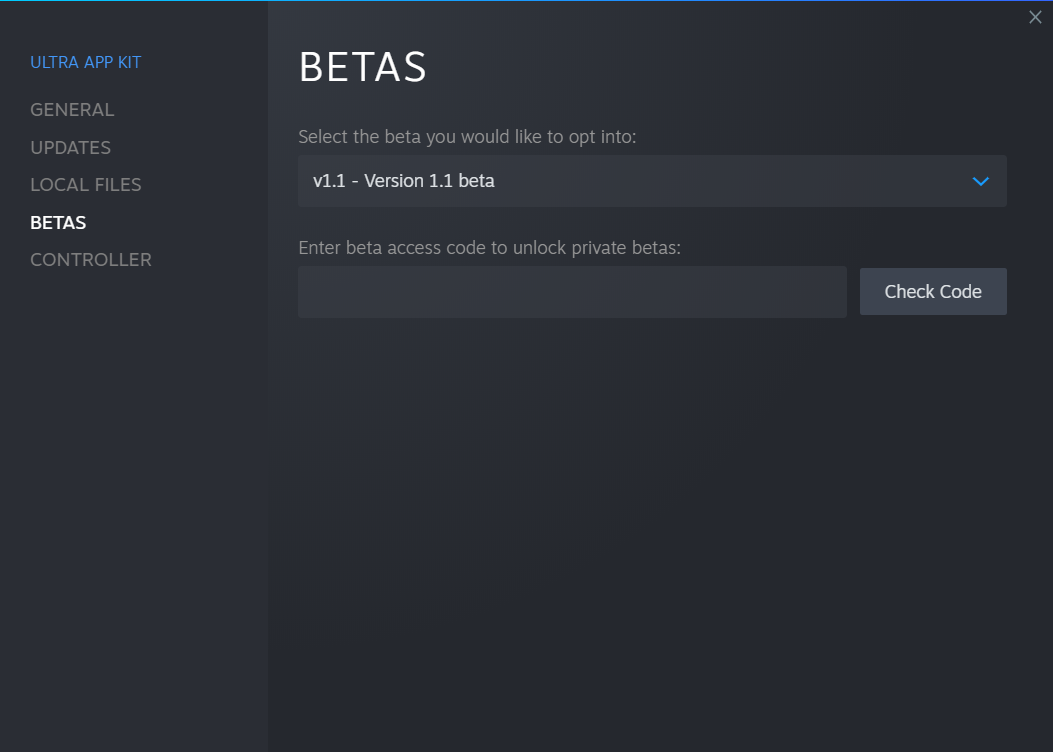Select the BETAS sidebar item
Image resolution: width=1053 pixels, height=752 pixels.
[58, 222]
